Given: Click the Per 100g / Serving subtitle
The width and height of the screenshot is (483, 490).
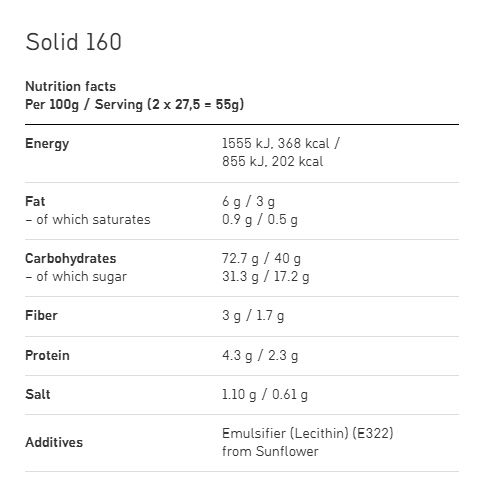Looking at the screenshot, I should pos(135,105).
